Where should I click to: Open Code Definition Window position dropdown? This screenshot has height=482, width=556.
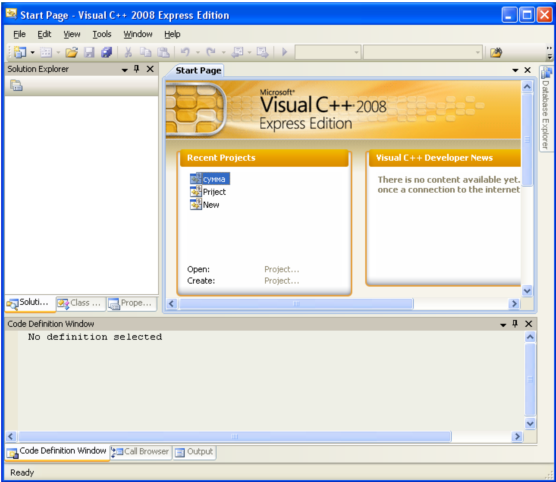(x=503, y=325)
